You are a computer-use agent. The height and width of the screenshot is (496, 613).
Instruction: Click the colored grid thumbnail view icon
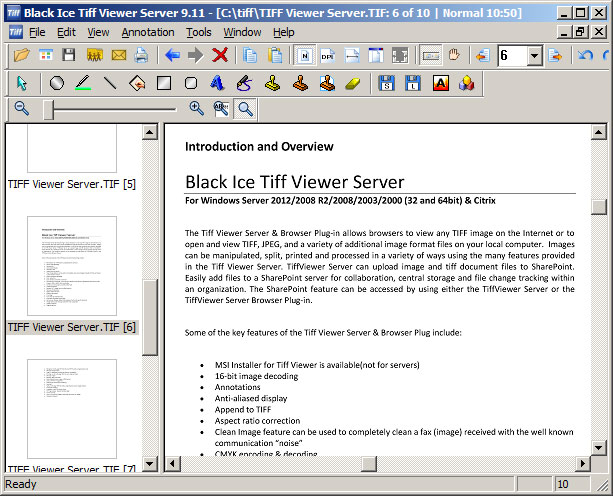(x=46, y=55)
